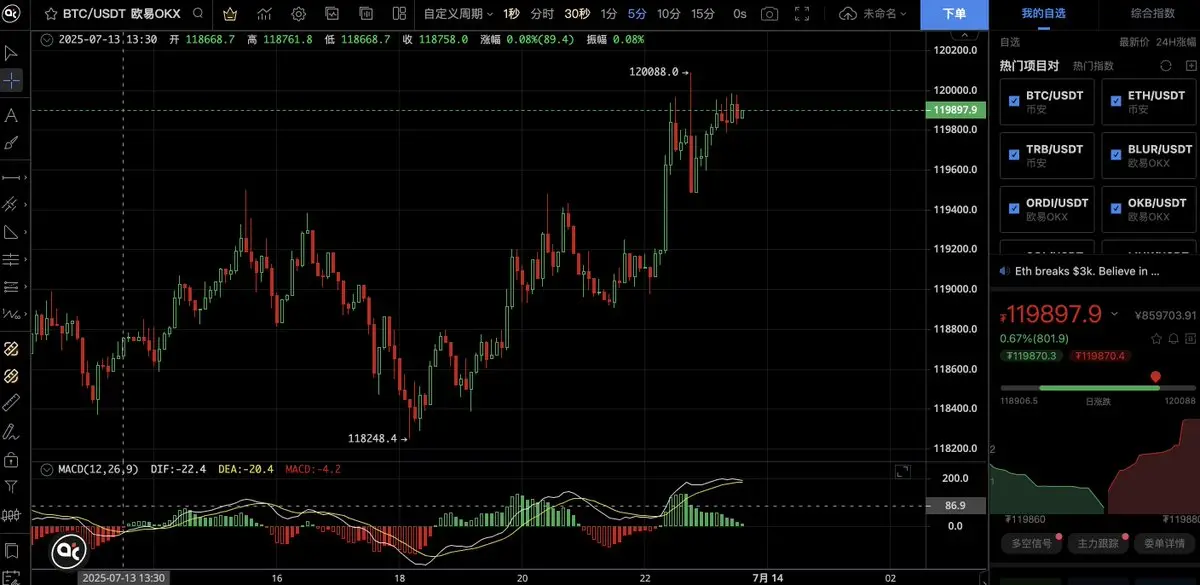1200x585 pixels.
Task: Select the brush drawing tool
Action: [x=11, y=143]
